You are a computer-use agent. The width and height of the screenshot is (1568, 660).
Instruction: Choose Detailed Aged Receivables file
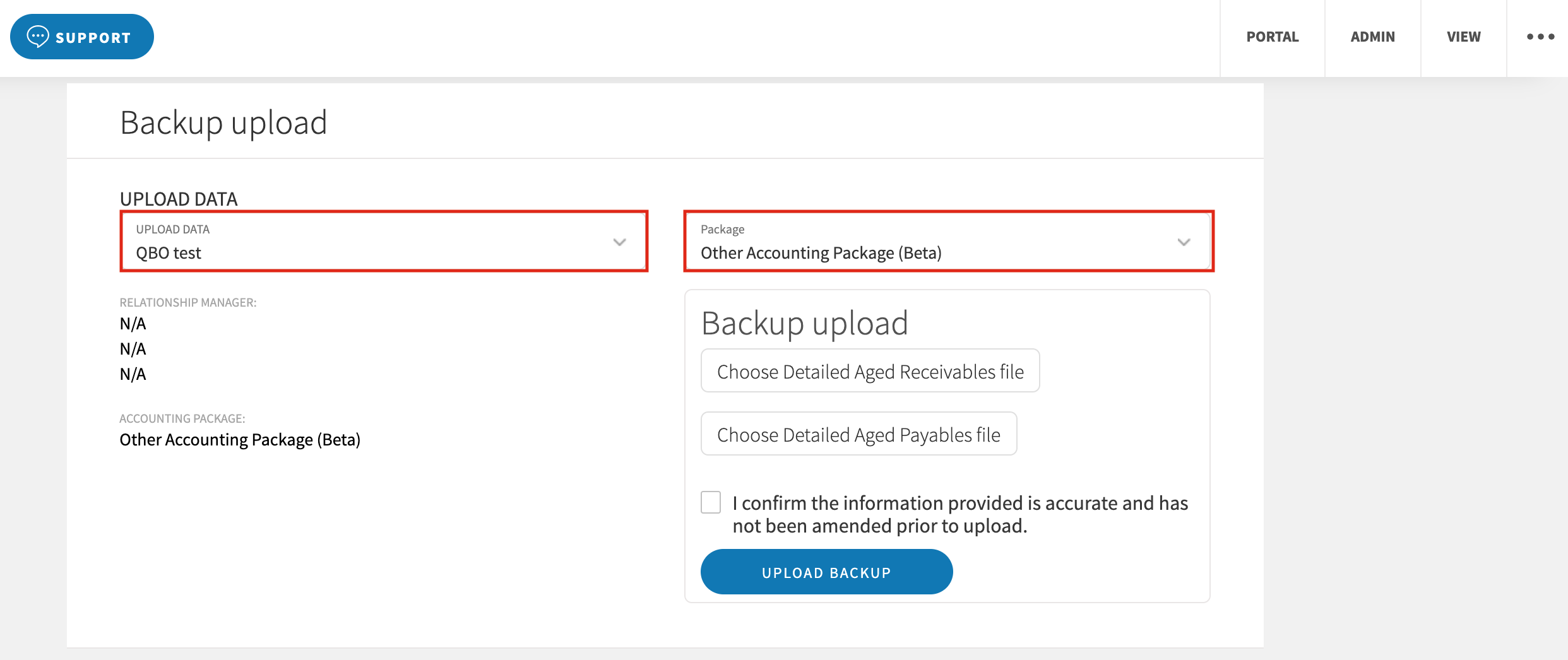click(870, 371)
